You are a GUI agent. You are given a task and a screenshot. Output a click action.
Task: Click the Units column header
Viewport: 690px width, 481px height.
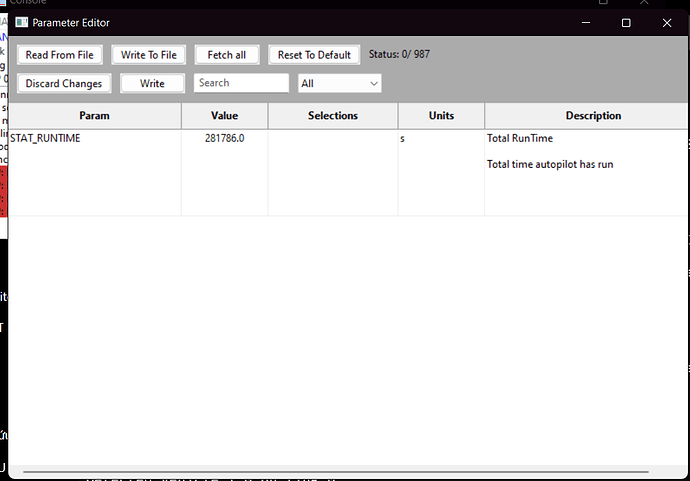click(441, 116)
